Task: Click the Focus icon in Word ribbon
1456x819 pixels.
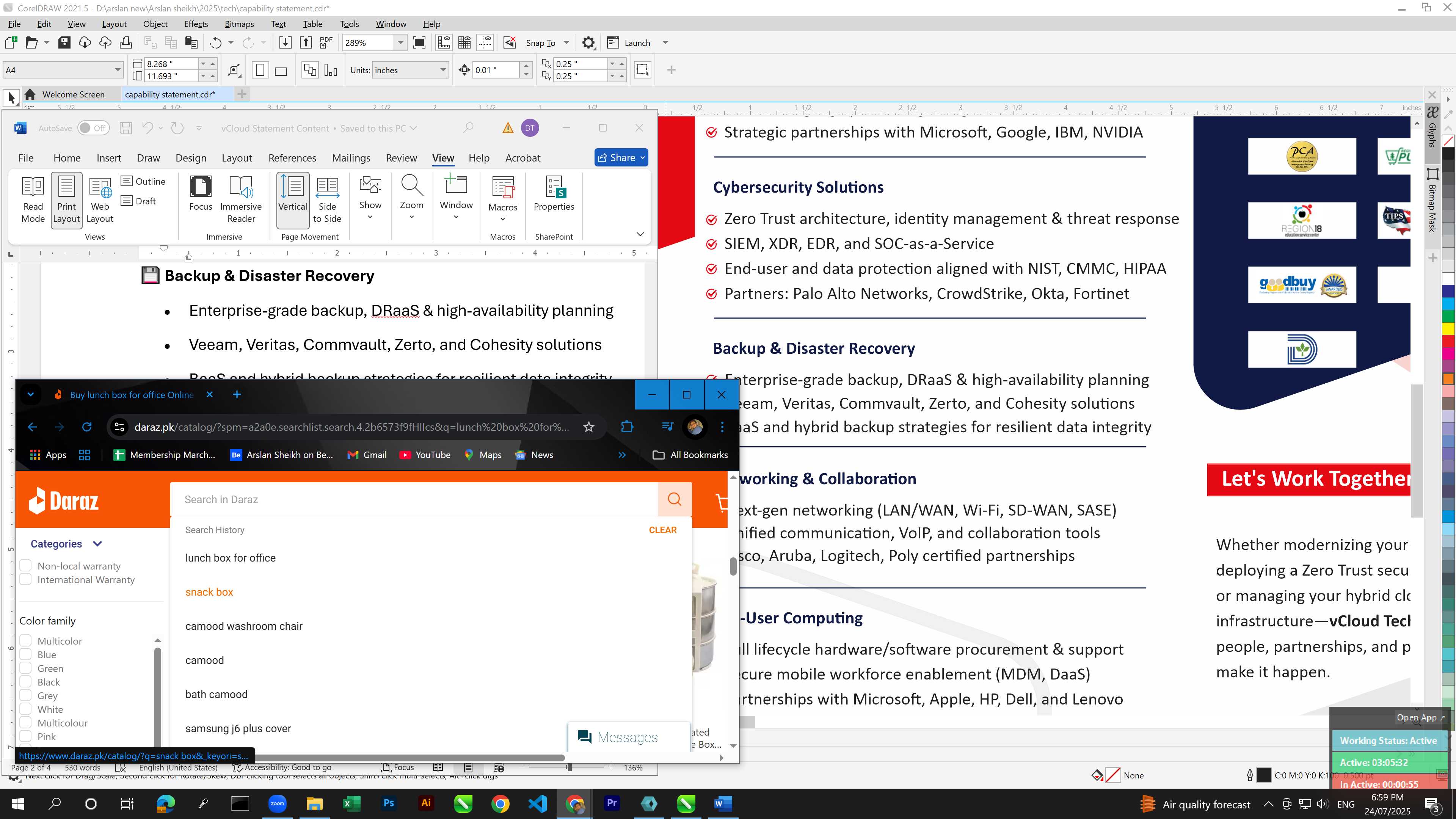Action: pos(201,193)
